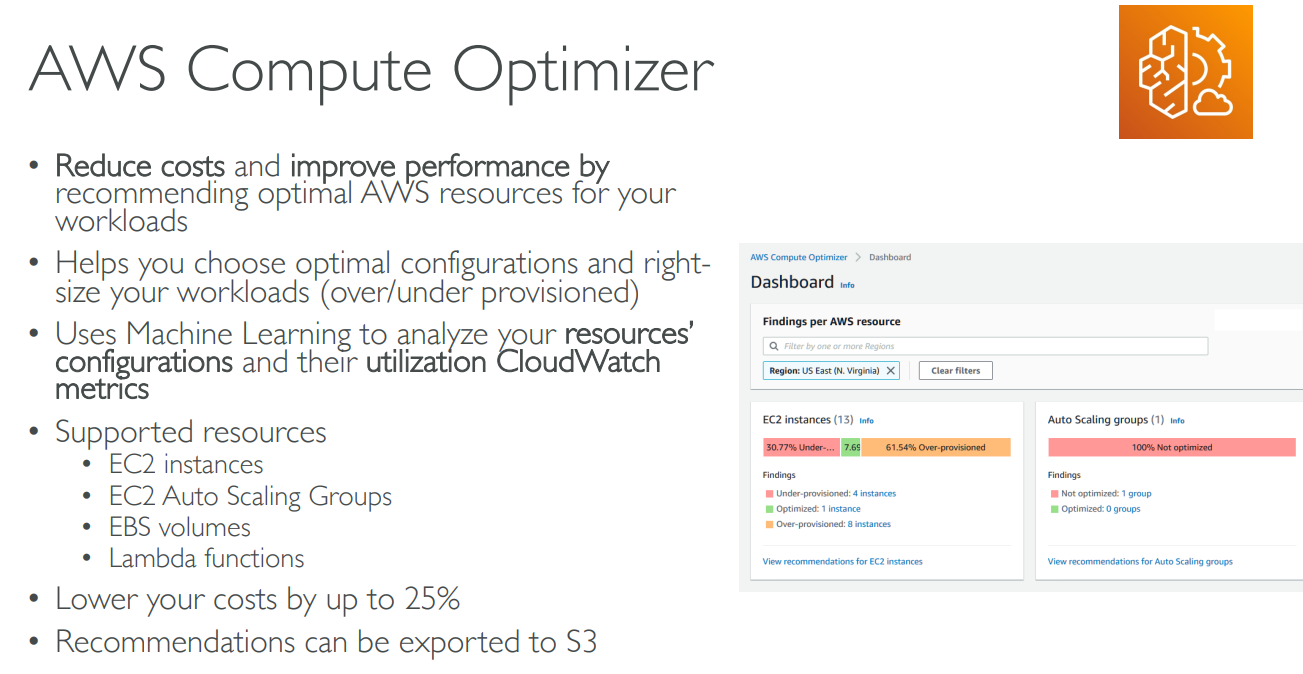Select the red 30.77% Under-provisioned bar segment
Image resolution: width=1303 pixels, height=674 pixels.
800,448
